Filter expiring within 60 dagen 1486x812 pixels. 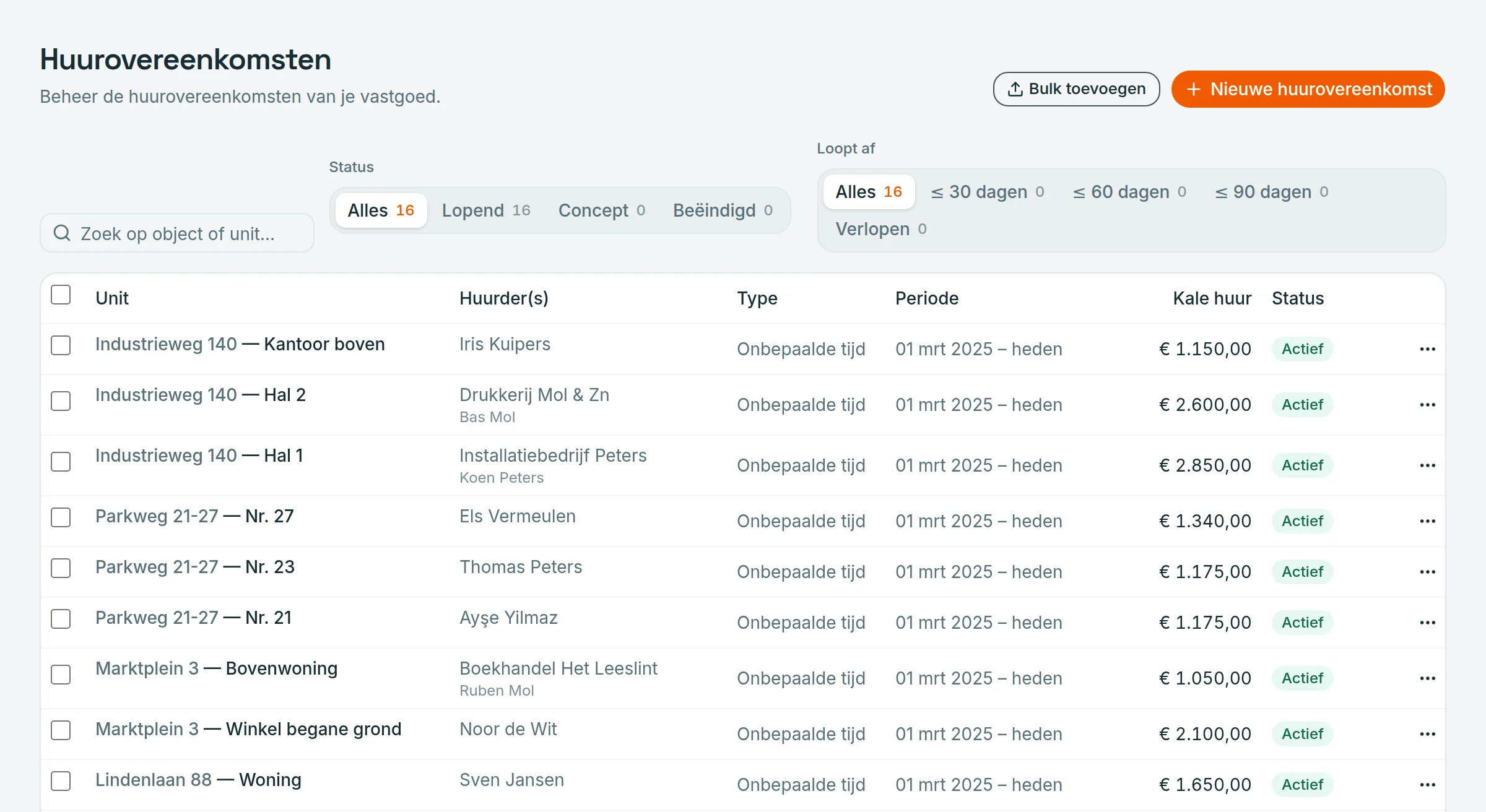pyautogui.click(x=1129, y=192)
